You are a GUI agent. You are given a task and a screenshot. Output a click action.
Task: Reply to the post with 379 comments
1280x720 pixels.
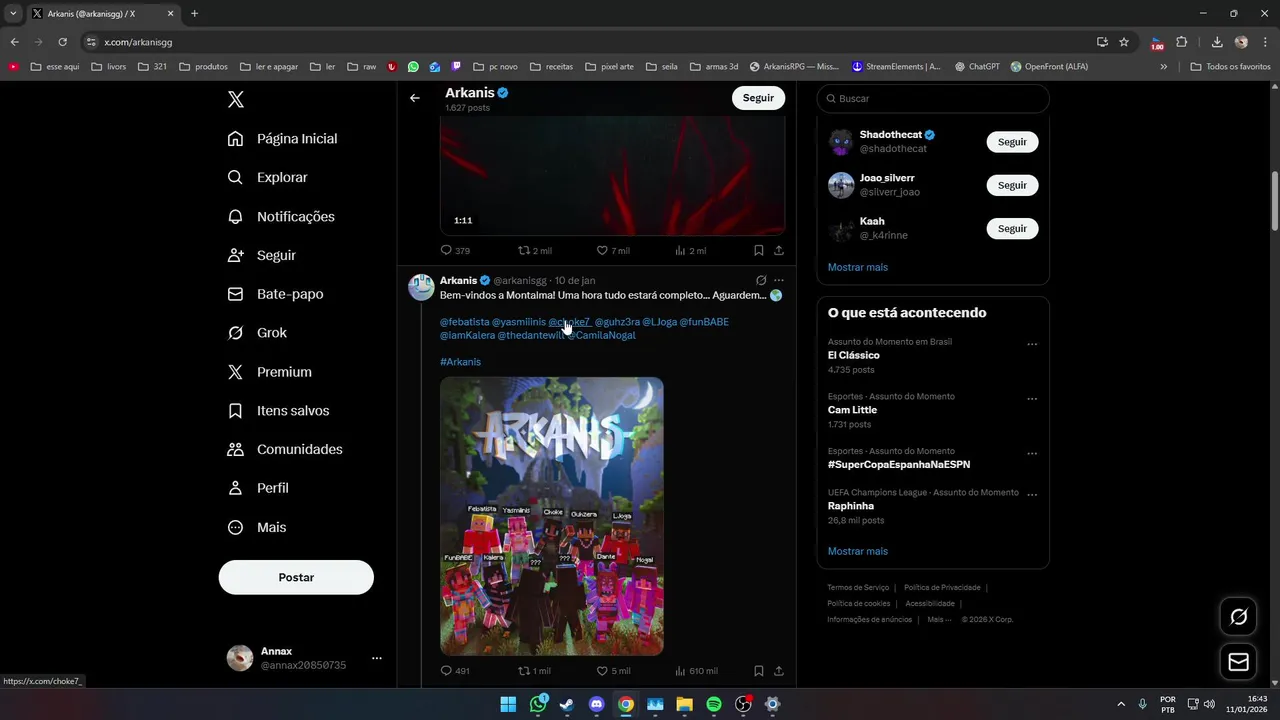[x=455, y=250]
